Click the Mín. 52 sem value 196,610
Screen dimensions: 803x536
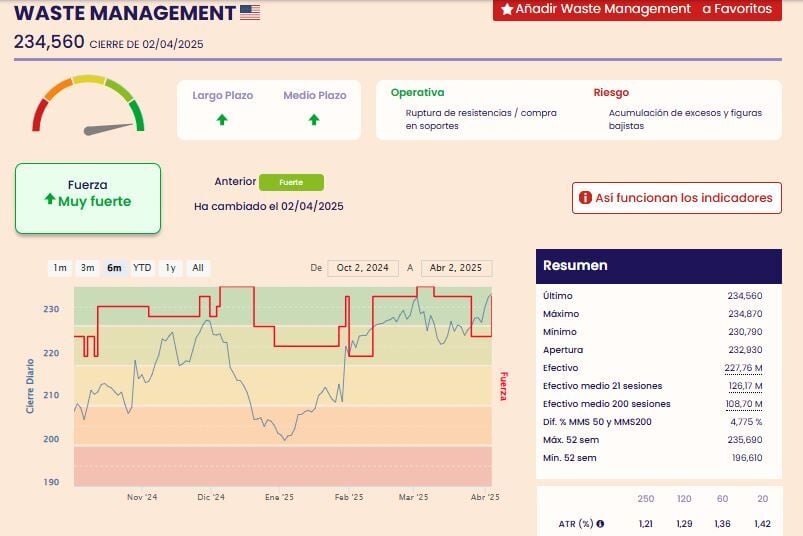[747, 458]
